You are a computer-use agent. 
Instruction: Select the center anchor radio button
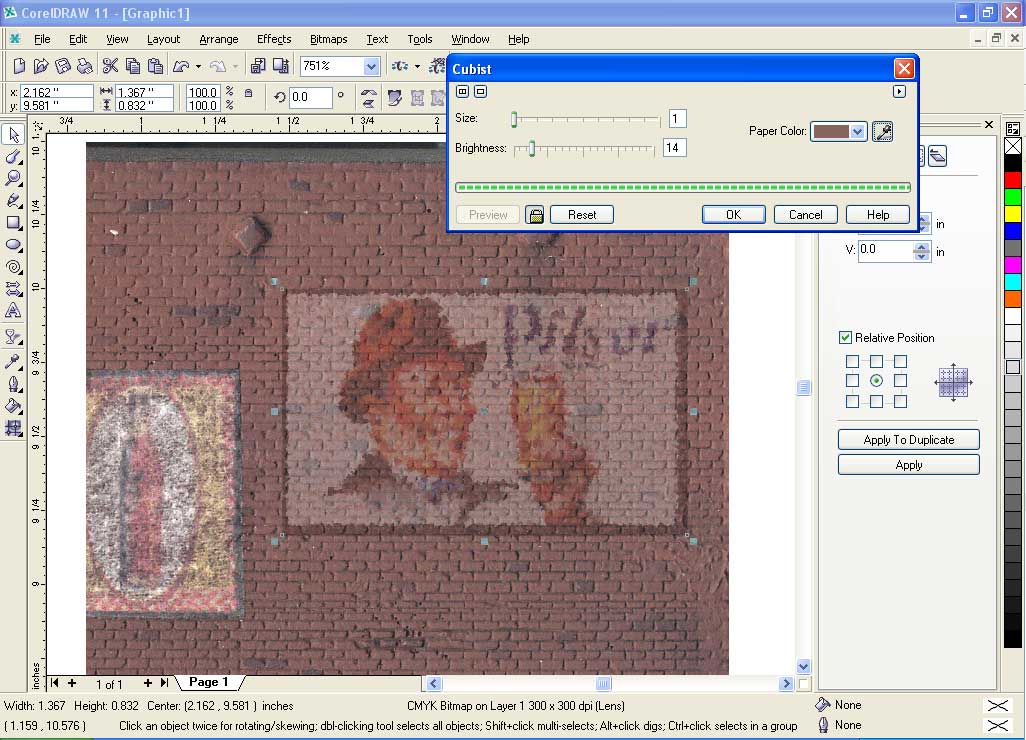pos(876,381)
